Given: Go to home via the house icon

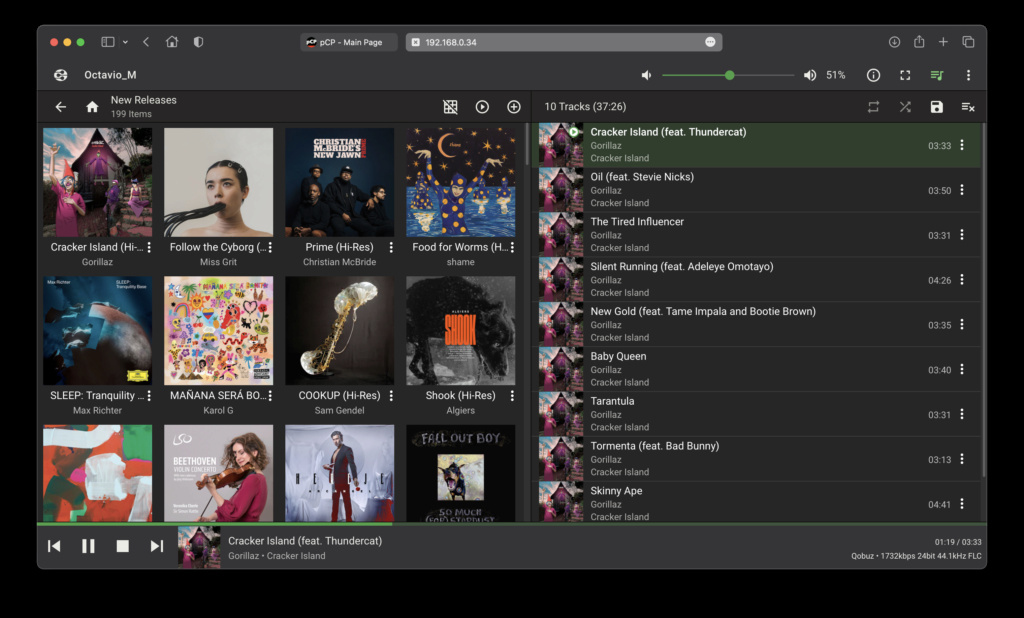Looking at the screenshot, I should click(x=92, y=106).
